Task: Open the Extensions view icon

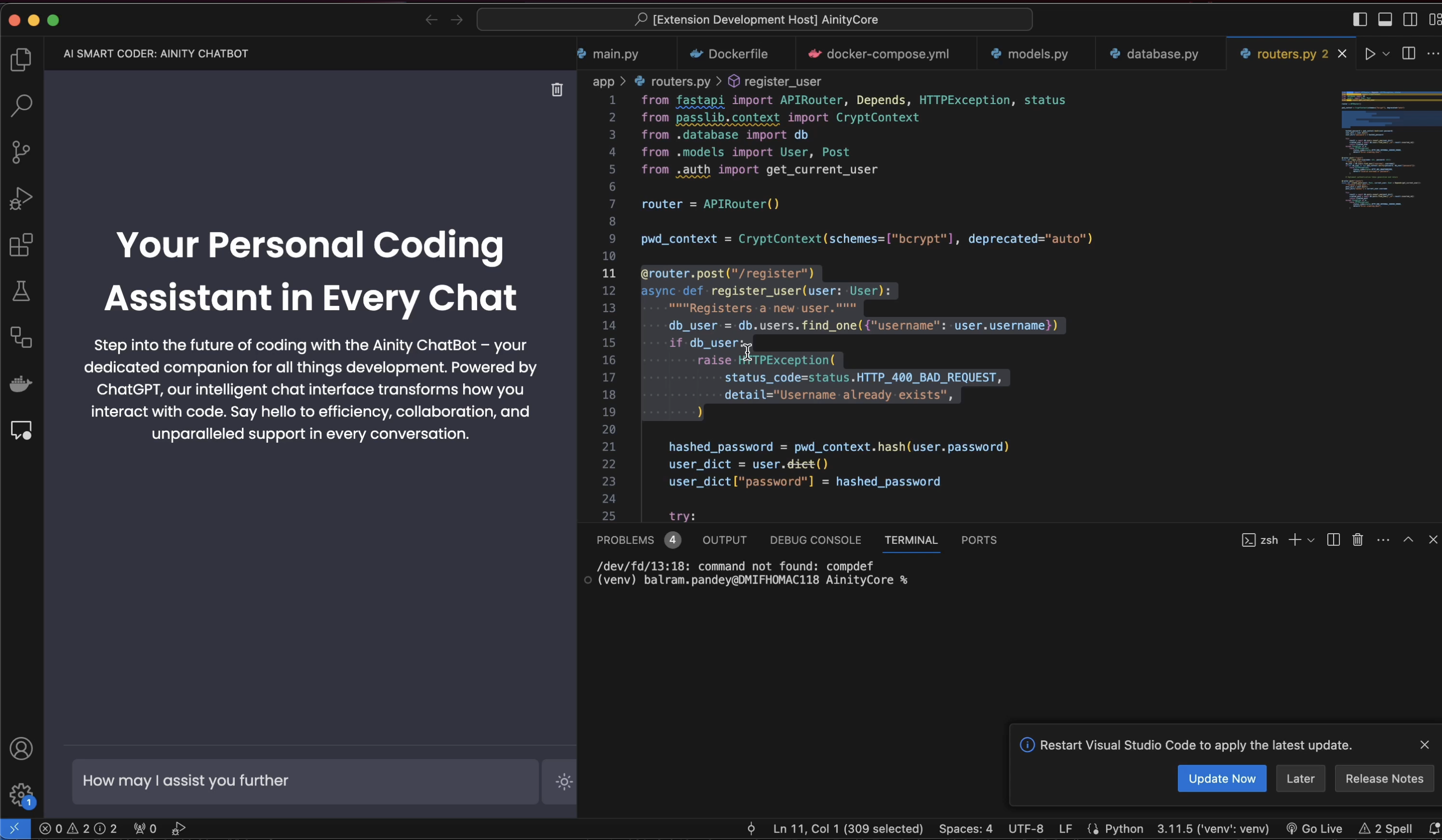Action: pos(21,245)
